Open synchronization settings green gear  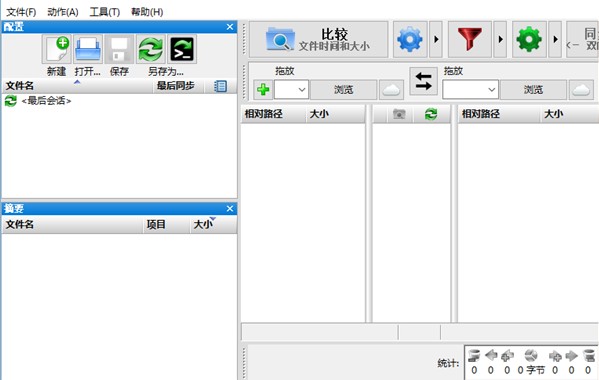click(x=529, y=39)
